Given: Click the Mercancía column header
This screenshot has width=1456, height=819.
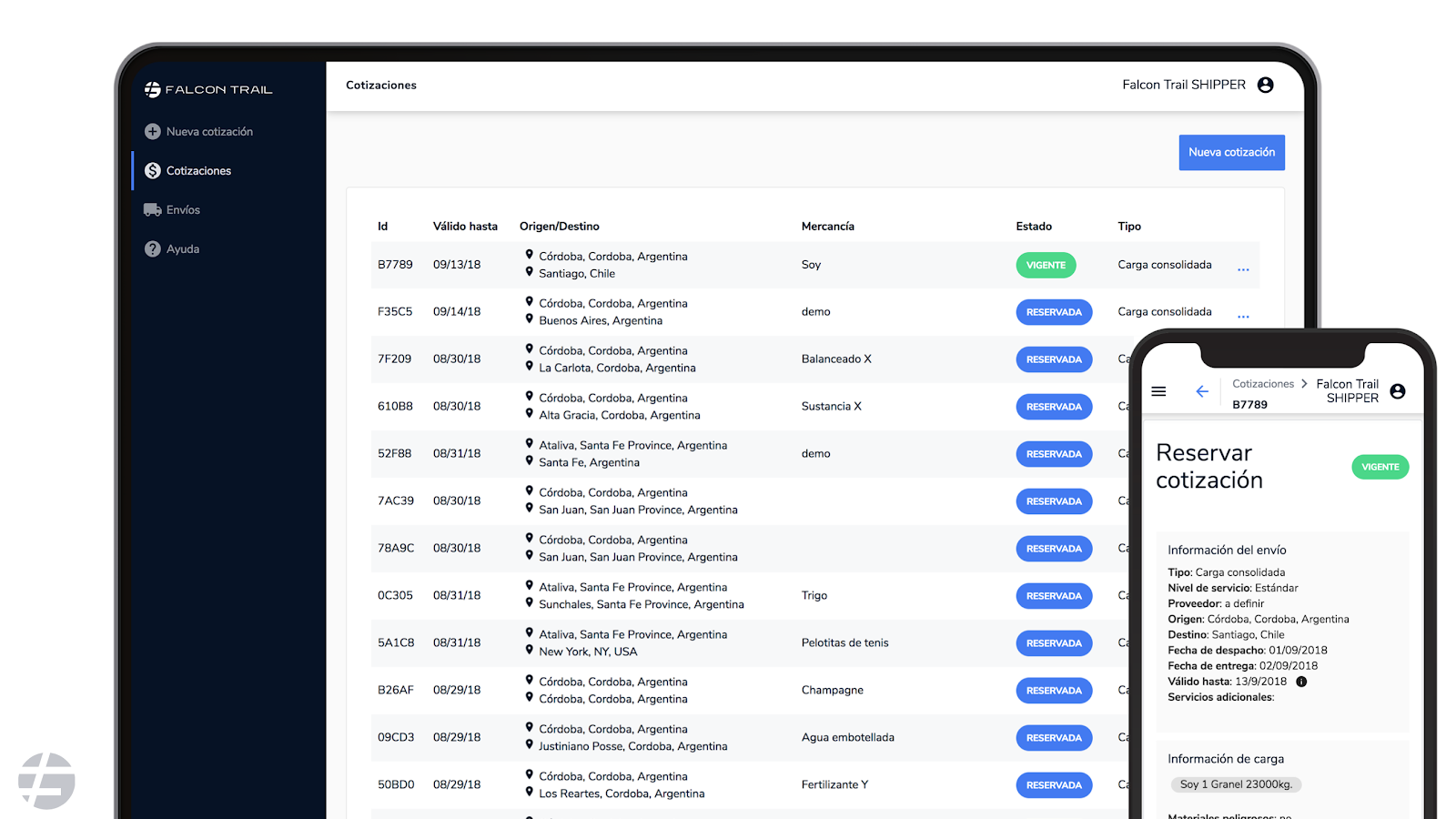Looking at the screenshot, I should click(x=828, y=227).
